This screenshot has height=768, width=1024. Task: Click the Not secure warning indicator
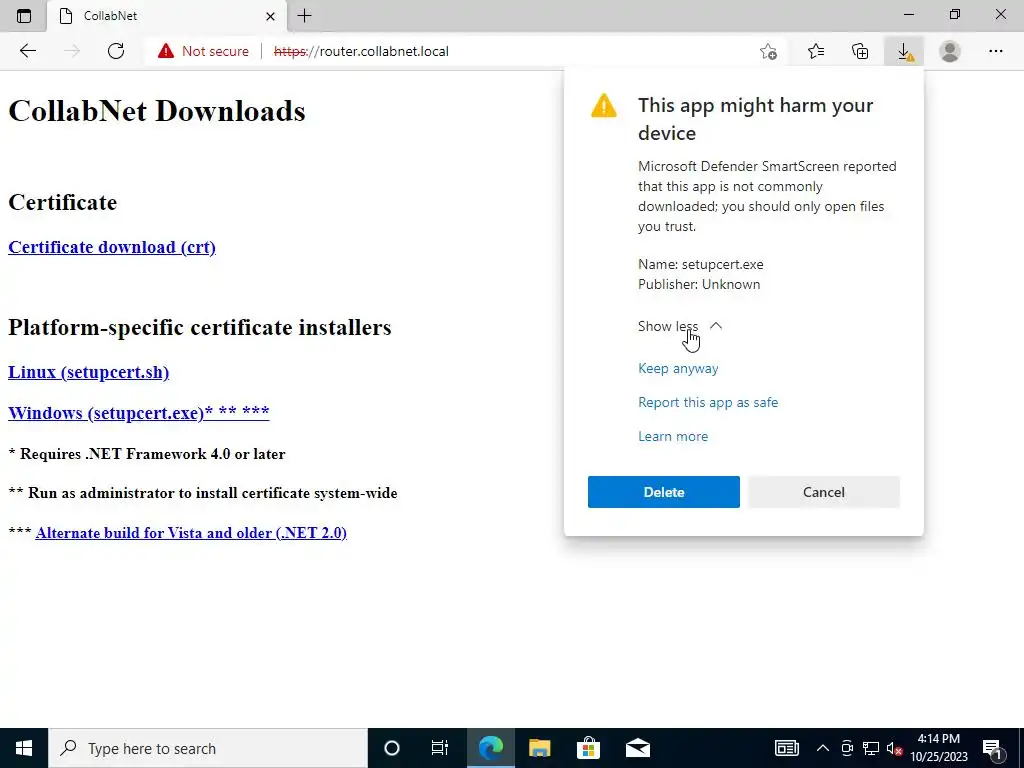pos(203,51)
